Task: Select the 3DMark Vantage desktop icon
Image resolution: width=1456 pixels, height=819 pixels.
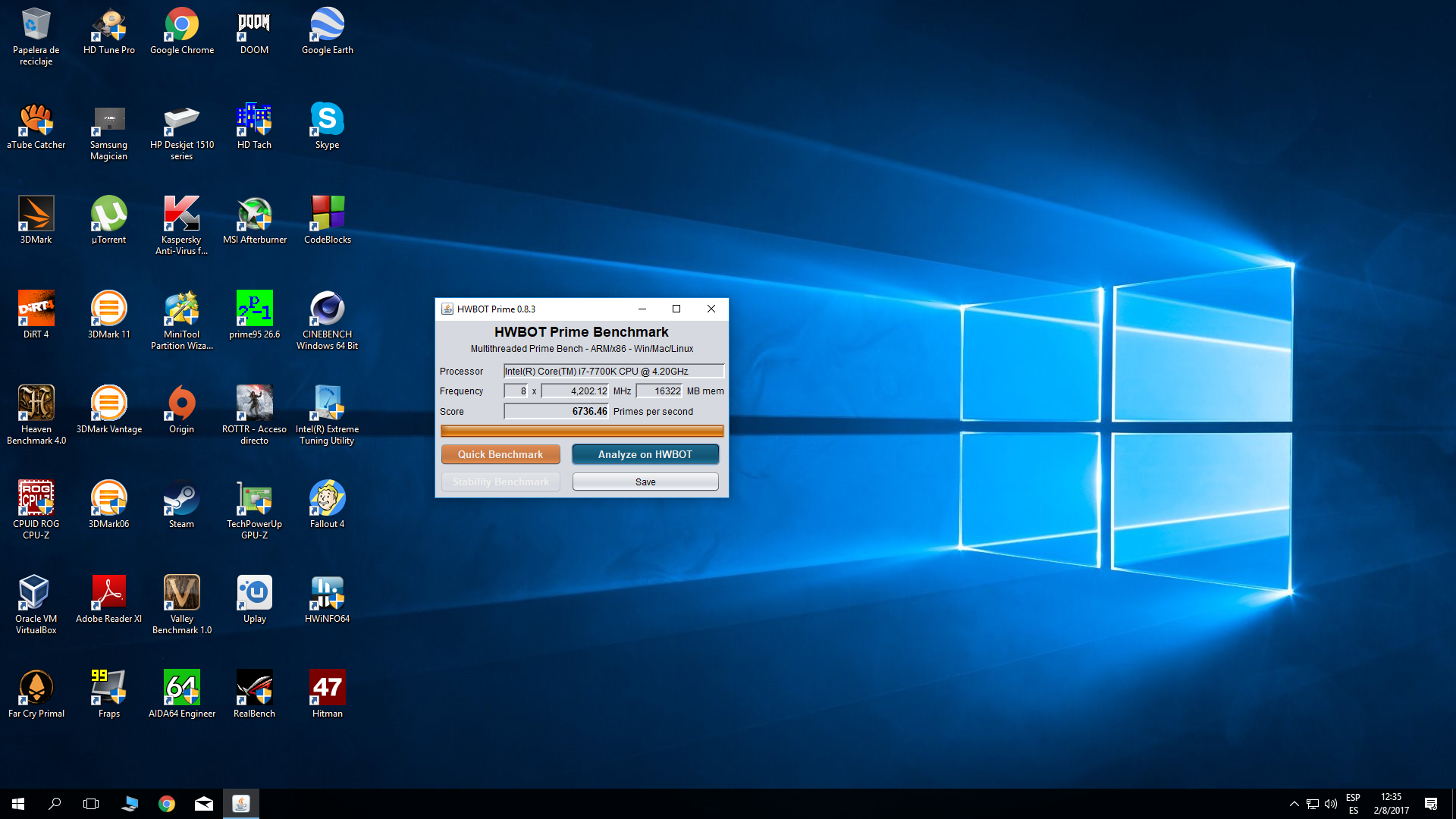Action: point(109,410)
